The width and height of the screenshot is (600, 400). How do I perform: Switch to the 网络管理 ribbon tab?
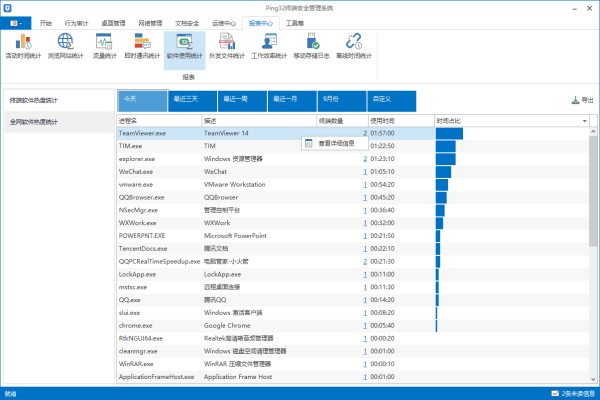pyautogui.click(x=150, y=23)
